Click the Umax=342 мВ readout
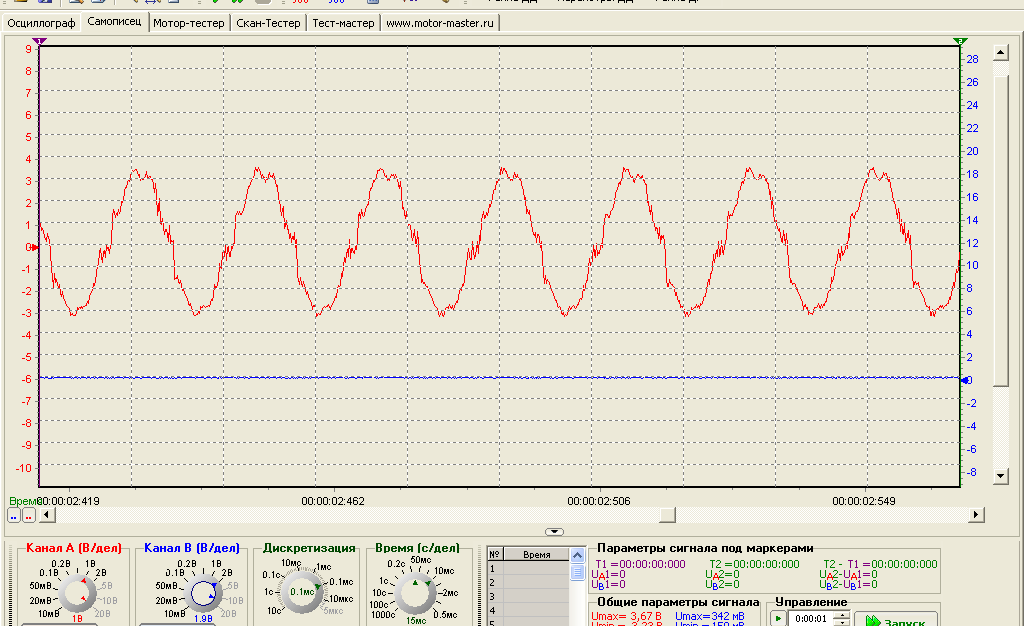The width and height of the screenshot is (1024, 626). pos(711,616)
